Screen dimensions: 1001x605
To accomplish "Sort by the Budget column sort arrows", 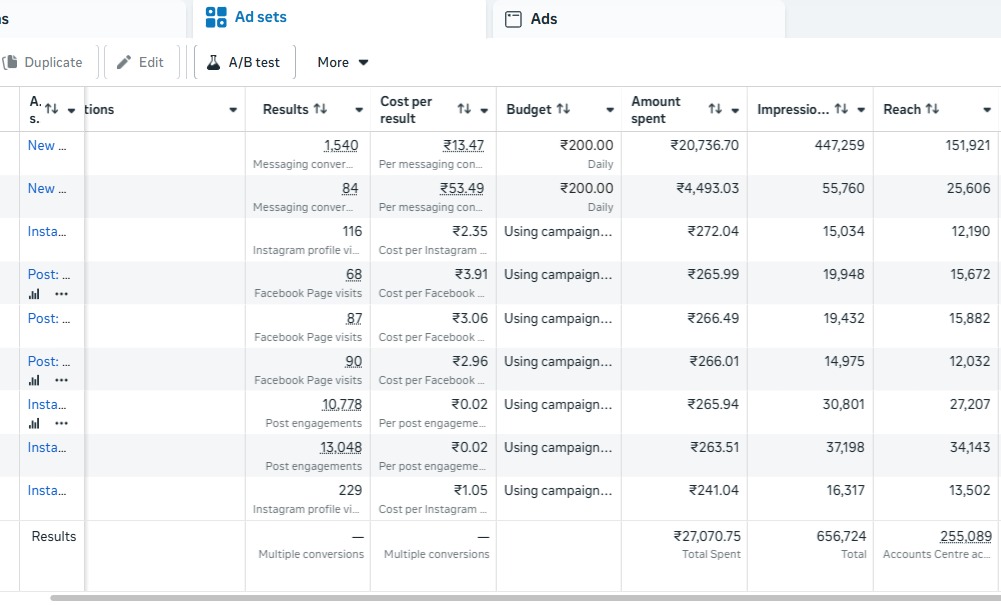I will click(563, 109).
